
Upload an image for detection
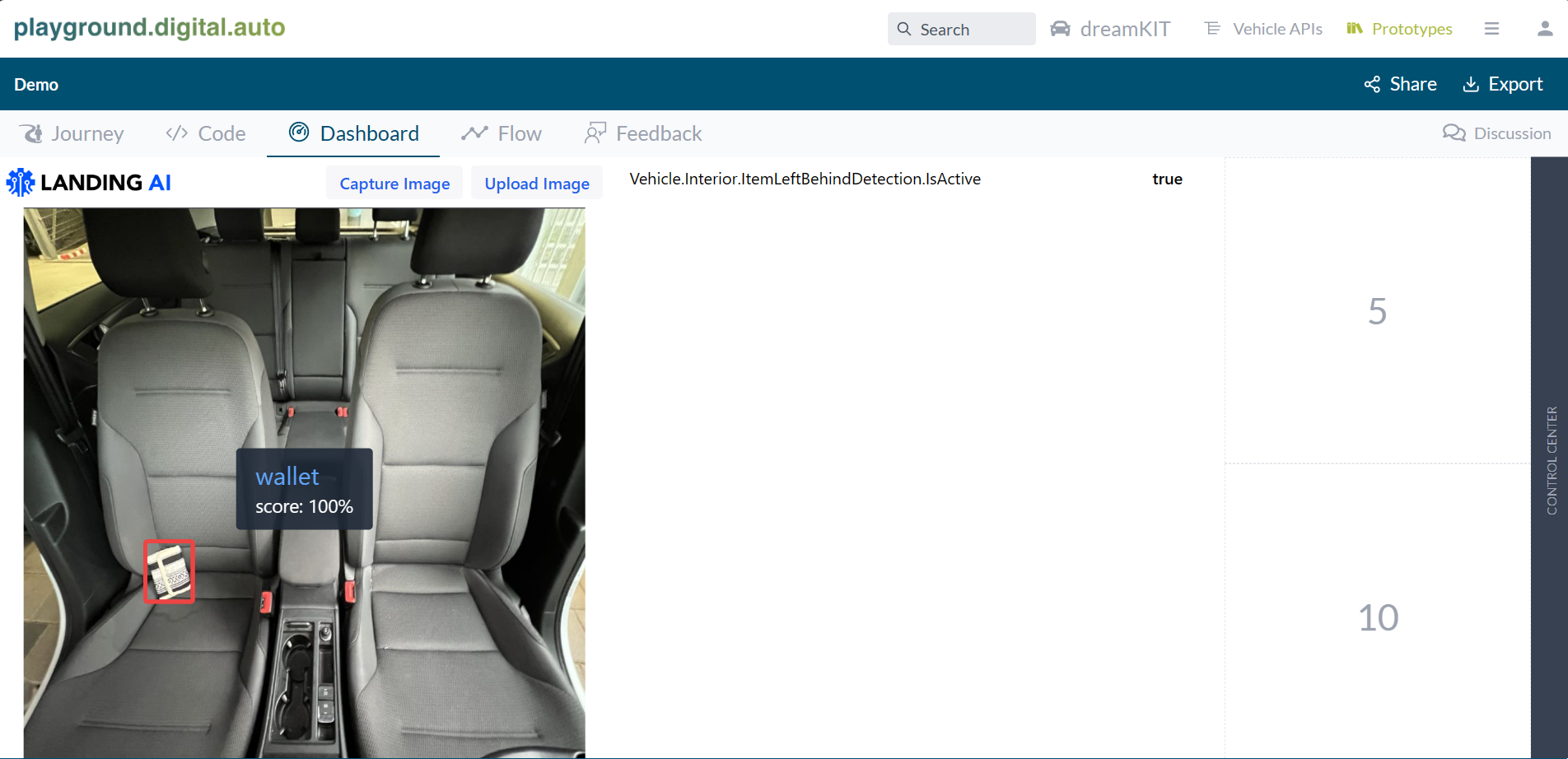[x=536, y=183]
